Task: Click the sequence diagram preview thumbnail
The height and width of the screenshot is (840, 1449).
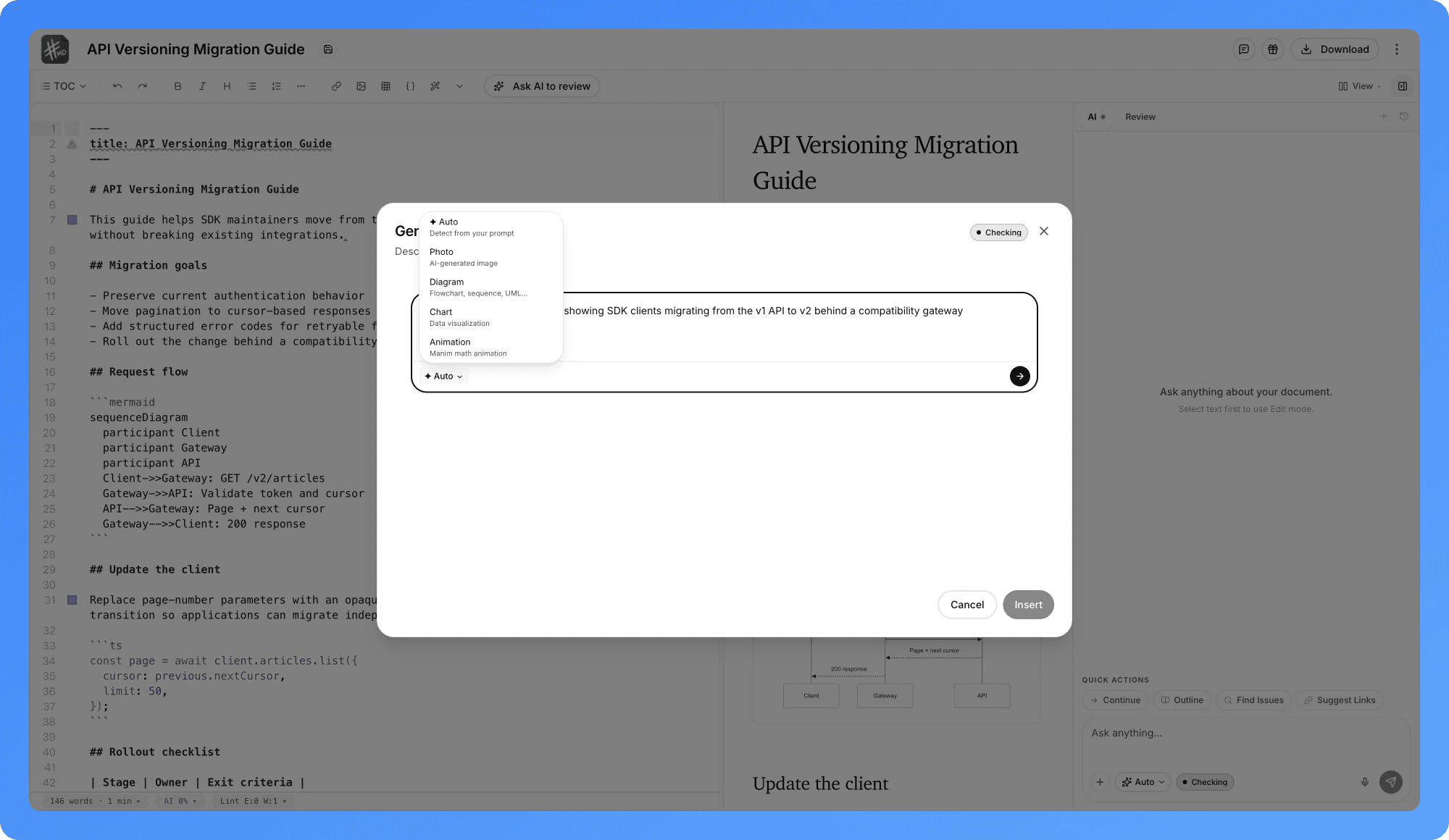Action: [x=897, y=679]
